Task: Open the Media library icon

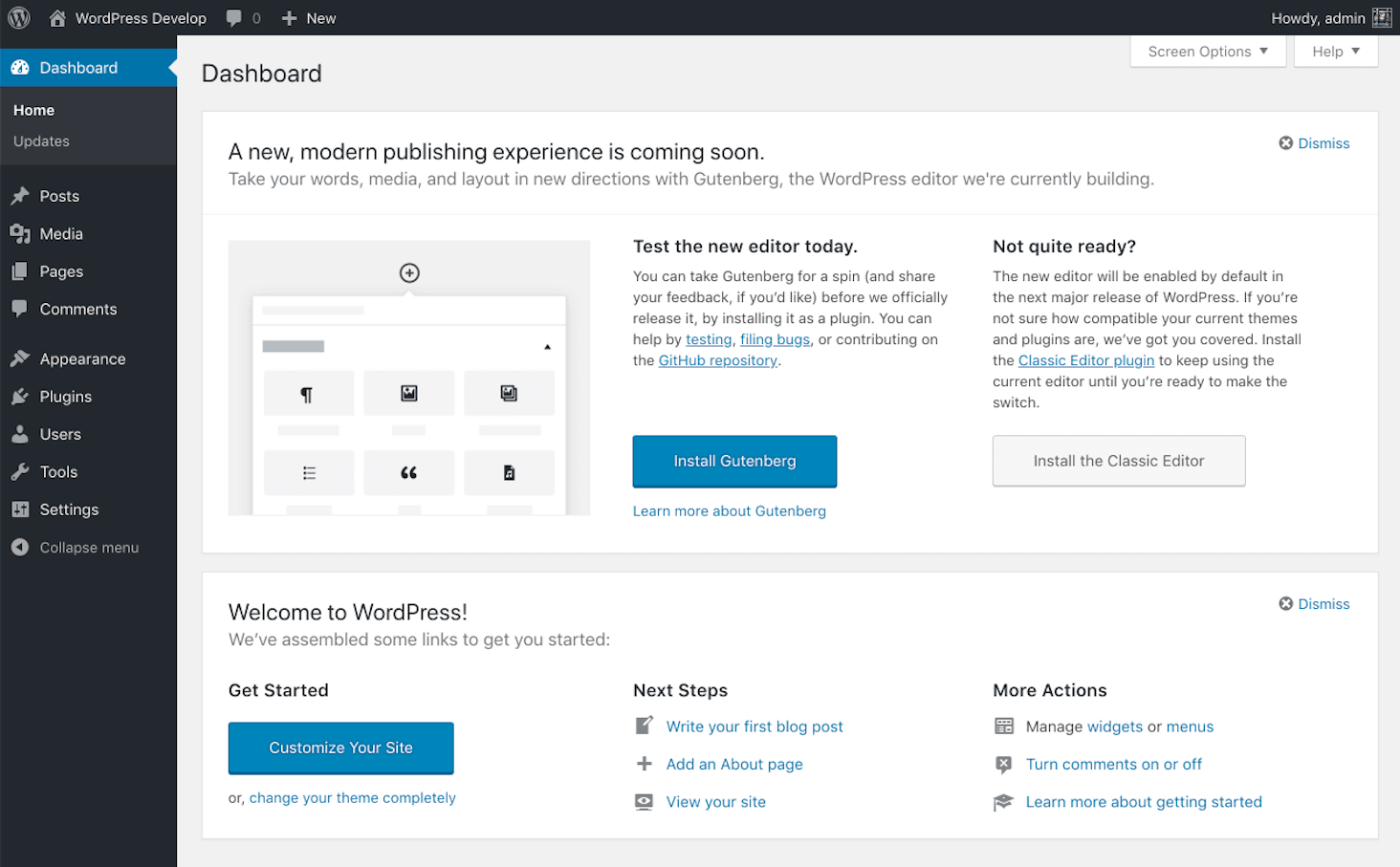Action: [x=21, y=233]
